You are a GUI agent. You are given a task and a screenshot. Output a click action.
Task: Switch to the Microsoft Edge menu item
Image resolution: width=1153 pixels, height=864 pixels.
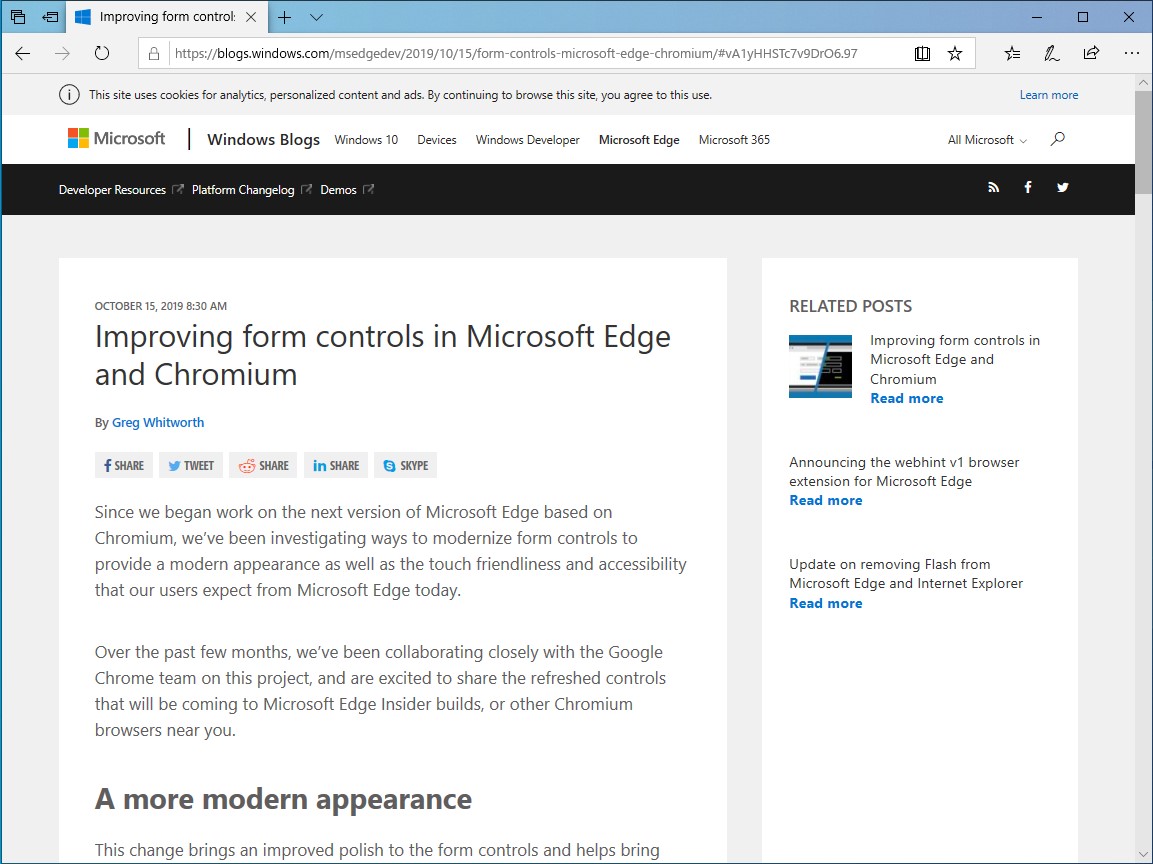[x=639, y=140]
